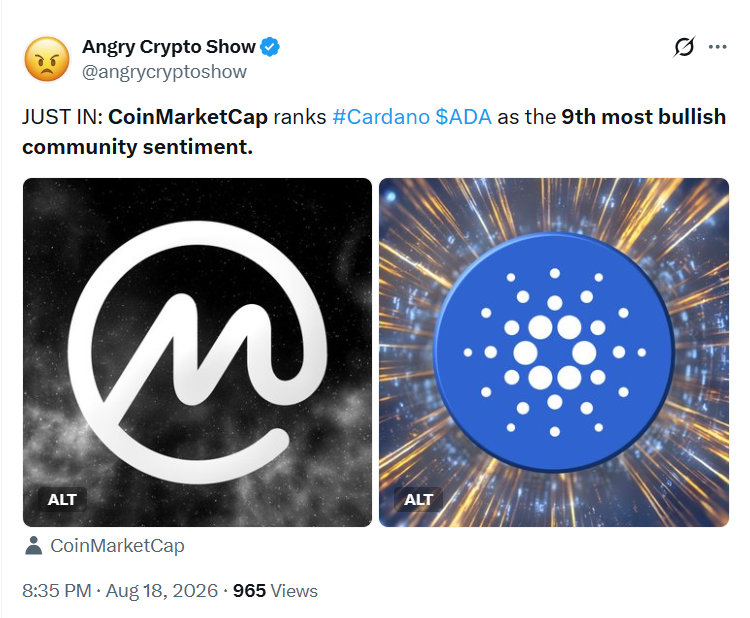Click the tagged person silhouette icon
The height and width of the screenshot is (618, 750).
[x=33, y=546]
